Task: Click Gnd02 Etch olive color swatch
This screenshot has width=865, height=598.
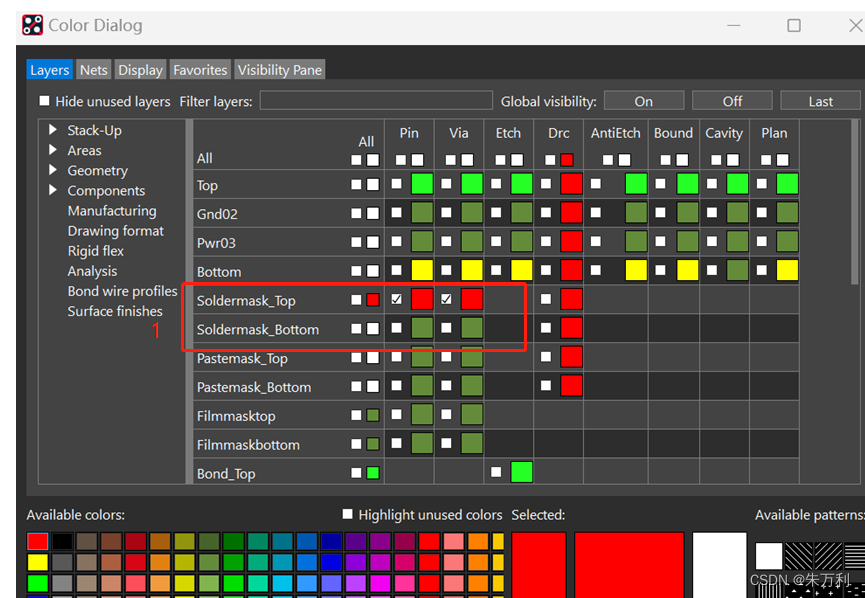Action: tap(522, 212)
